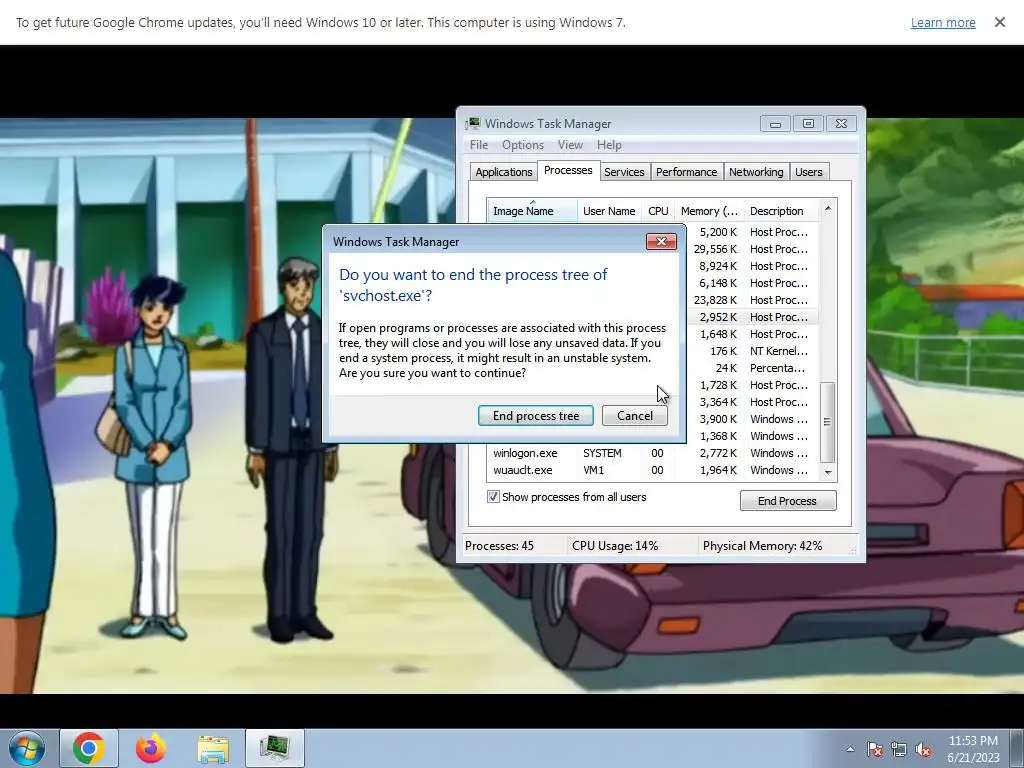Sort processes by CPU column
This screenshot has height=768, width=1024.
coord(658,211)
